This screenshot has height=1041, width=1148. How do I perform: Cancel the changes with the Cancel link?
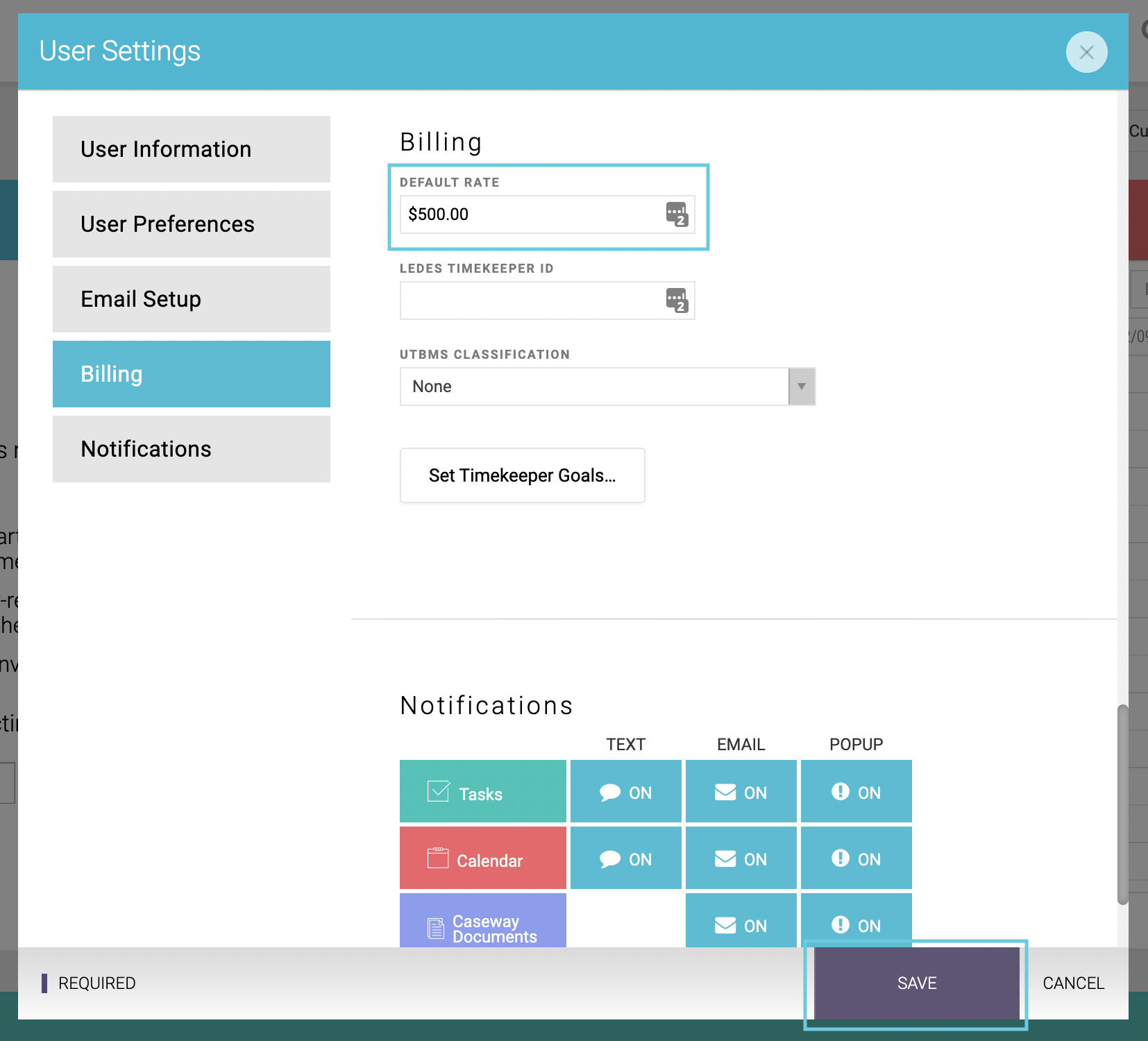click(1073, 983)
